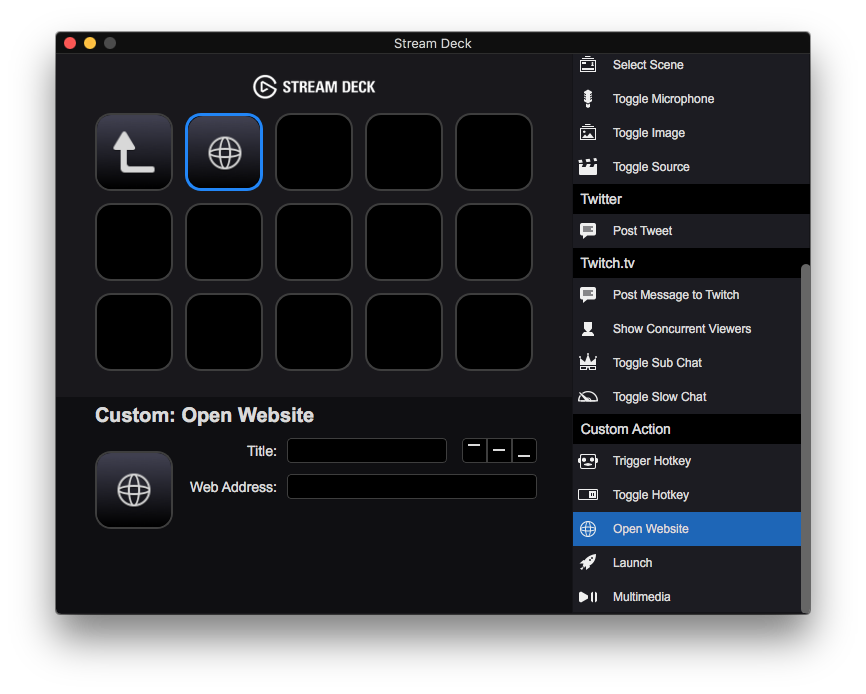The height and width of the screenshot is (694, 866).
Task: Click the large globe icon preview
Action: pos(134,490)
